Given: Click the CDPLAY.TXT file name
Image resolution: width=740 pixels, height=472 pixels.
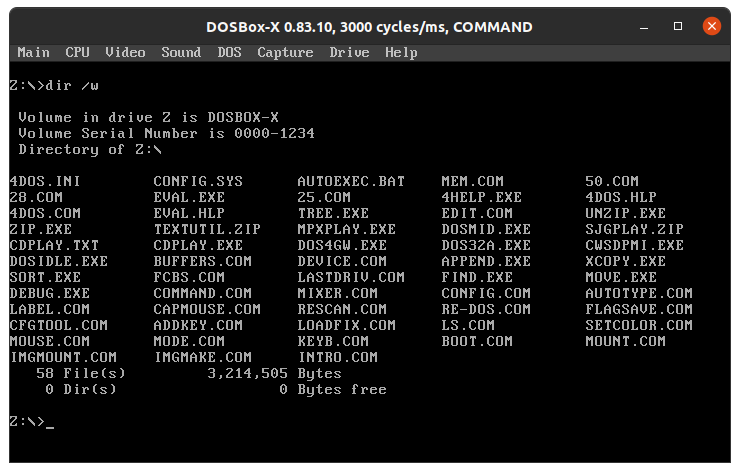Looking at the screenshot, I should pyautogui.click(x=54, y=245).
